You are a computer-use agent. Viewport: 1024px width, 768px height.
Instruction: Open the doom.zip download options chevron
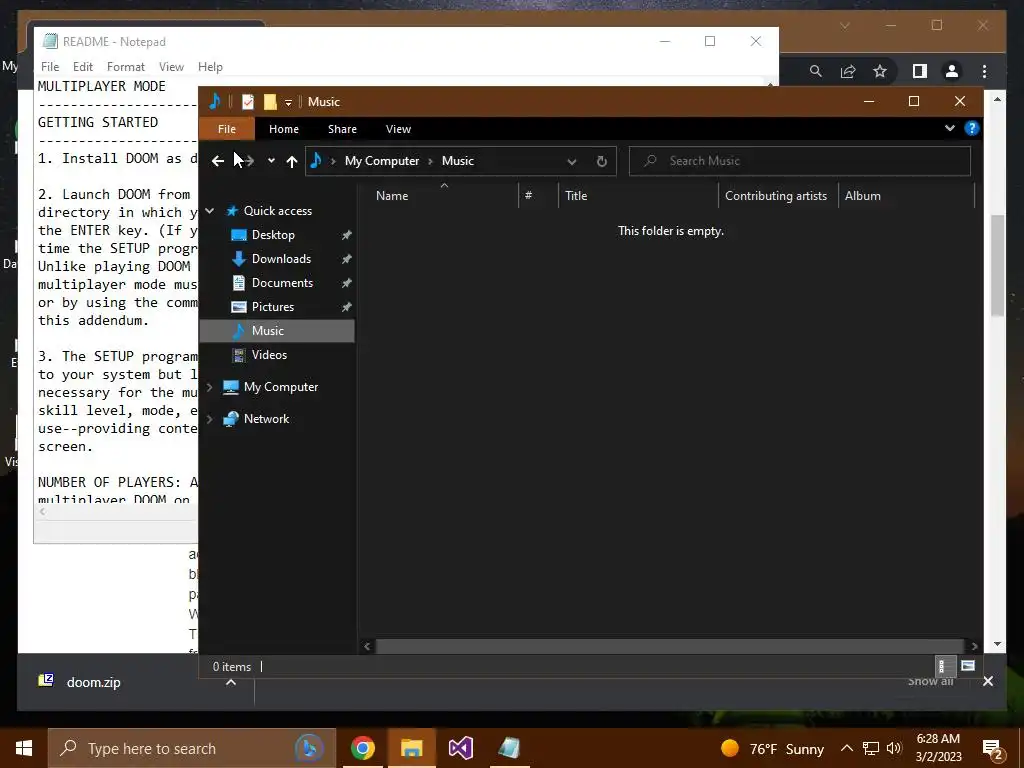[231, 682]
